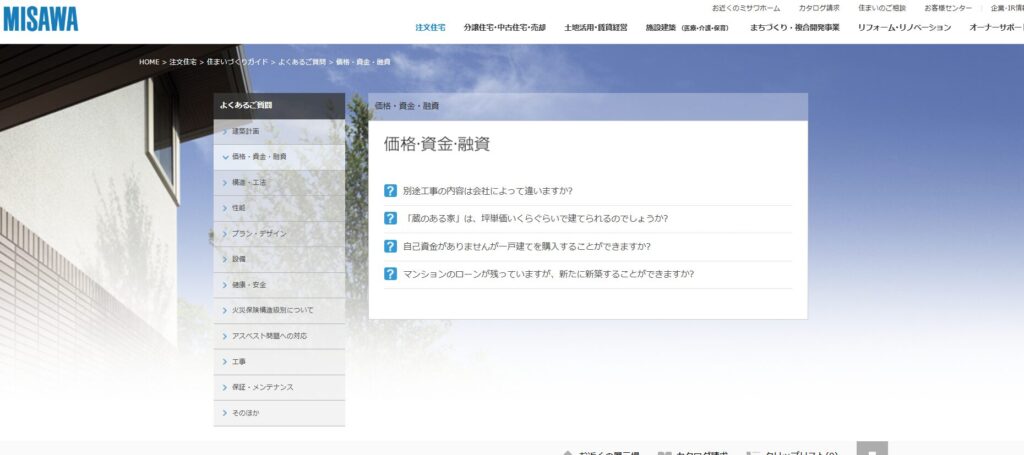Click HOME in the breadcrumb trail
This screenshot has width=1024, height=455.
pos(149,62)
